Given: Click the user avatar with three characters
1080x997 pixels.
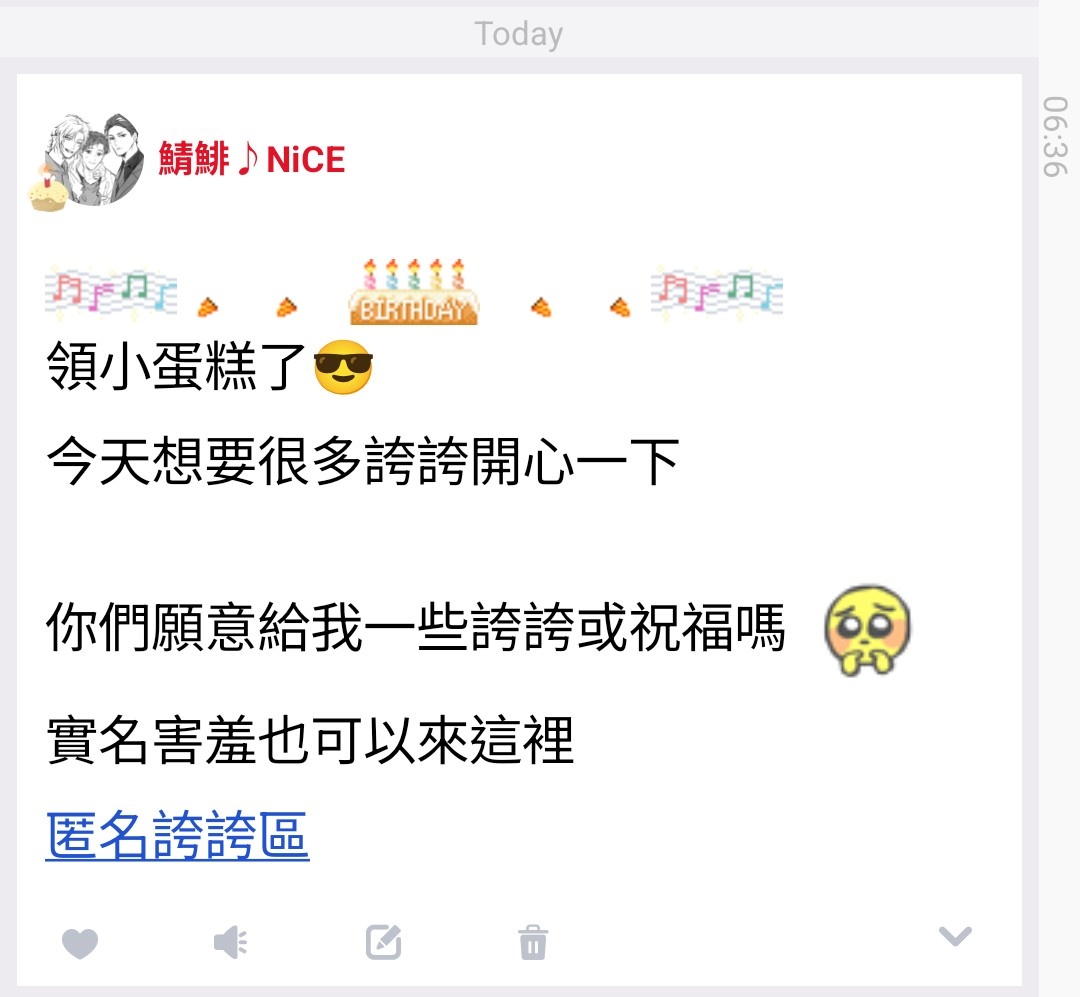Looking at the screenshot, I should coord(94,160).
